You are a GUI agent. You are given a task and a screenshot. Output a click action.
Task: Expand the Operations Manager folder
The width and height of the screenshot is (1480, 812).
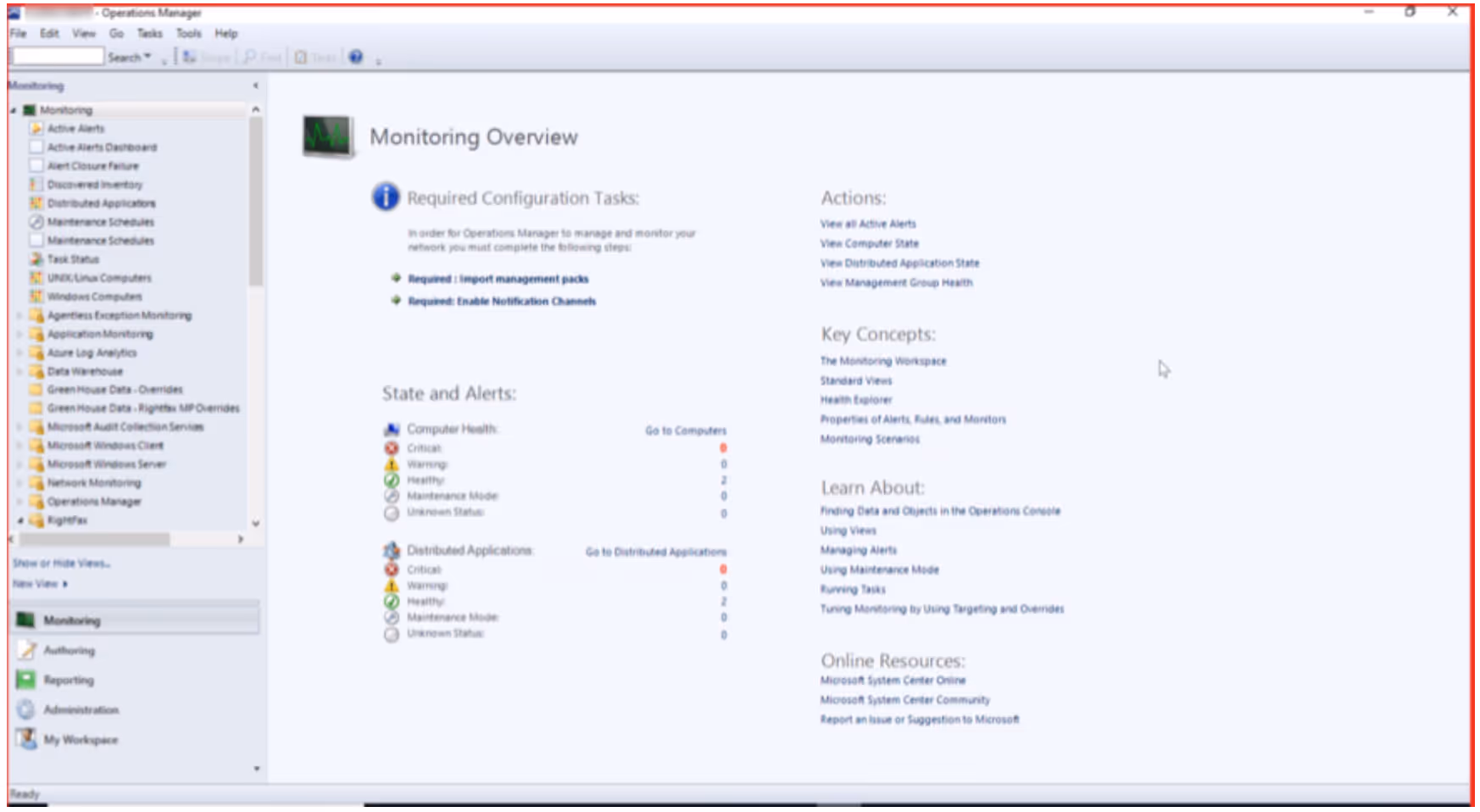pos(20,502)
